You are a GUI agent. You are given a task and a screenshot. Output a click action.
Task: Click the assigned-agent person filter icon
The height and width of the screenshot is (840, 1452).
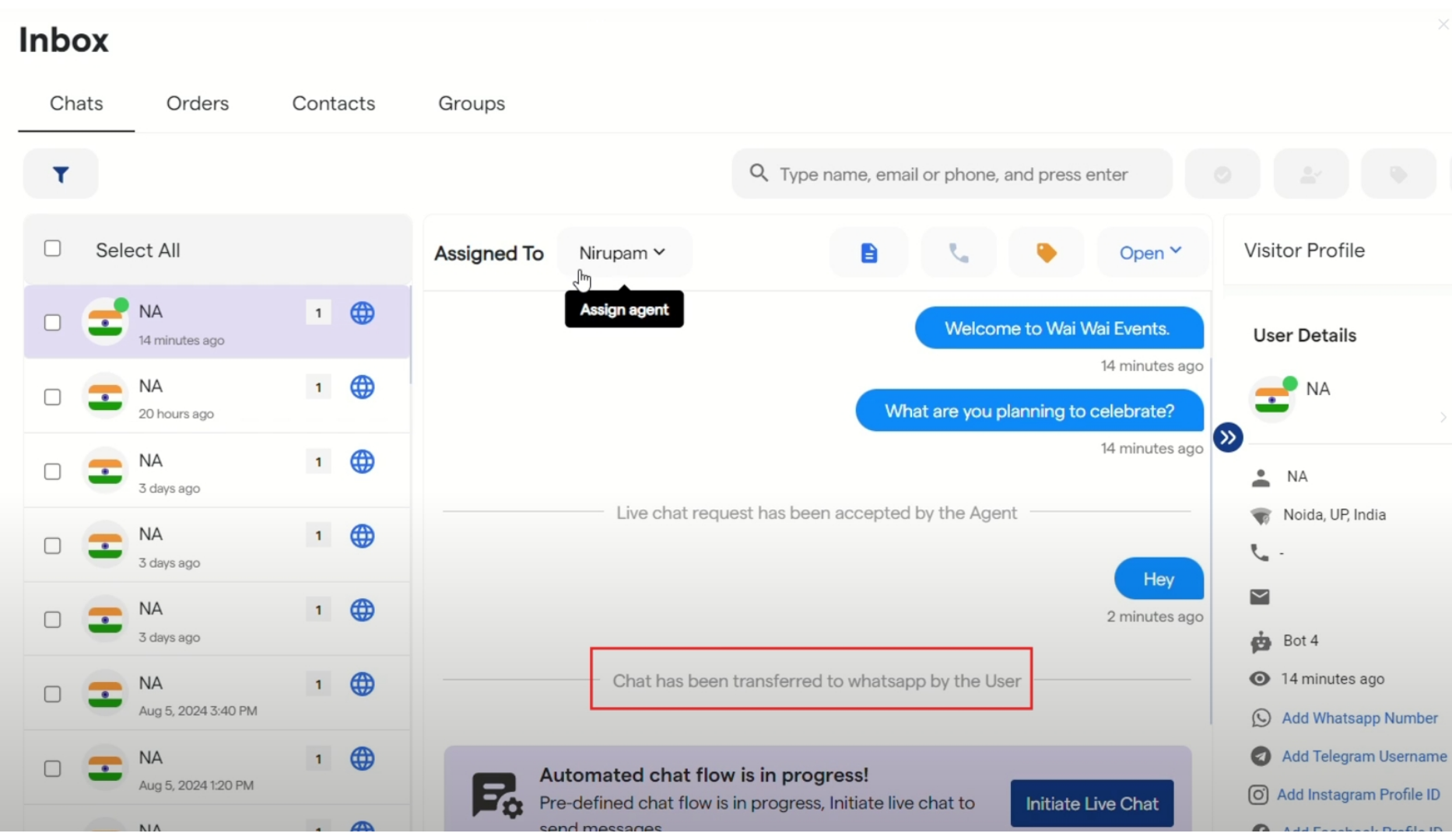(x=1310, y=173)
